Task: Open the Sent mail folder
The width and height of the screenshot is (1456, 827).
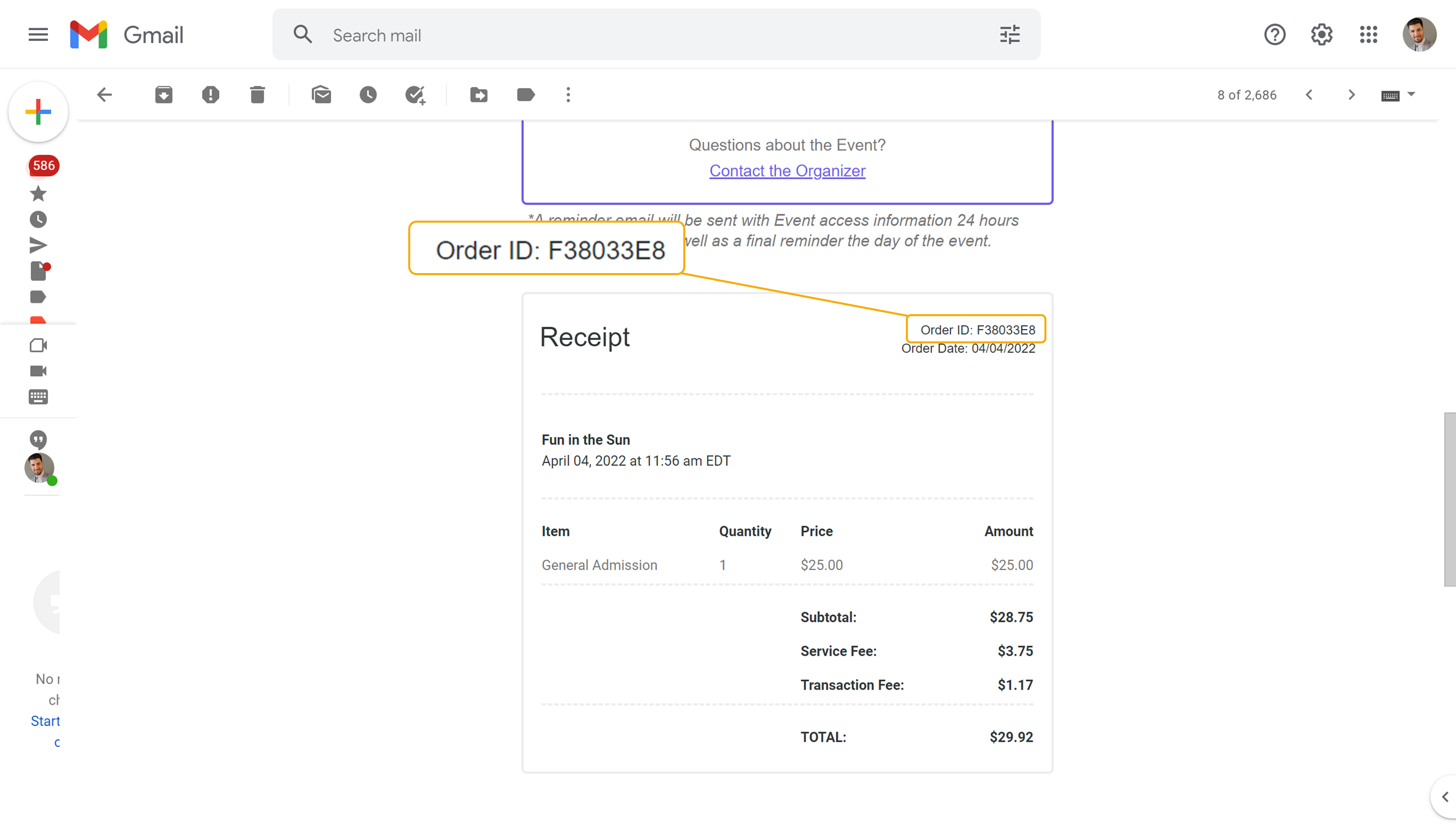Action: click(x=38, y=246)
